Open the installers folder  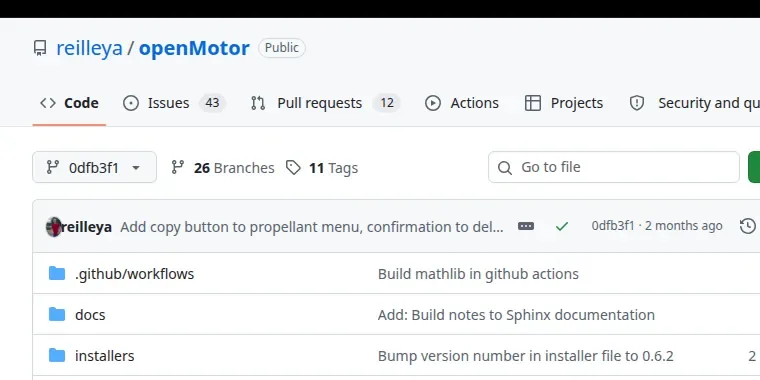pos(105,356)
